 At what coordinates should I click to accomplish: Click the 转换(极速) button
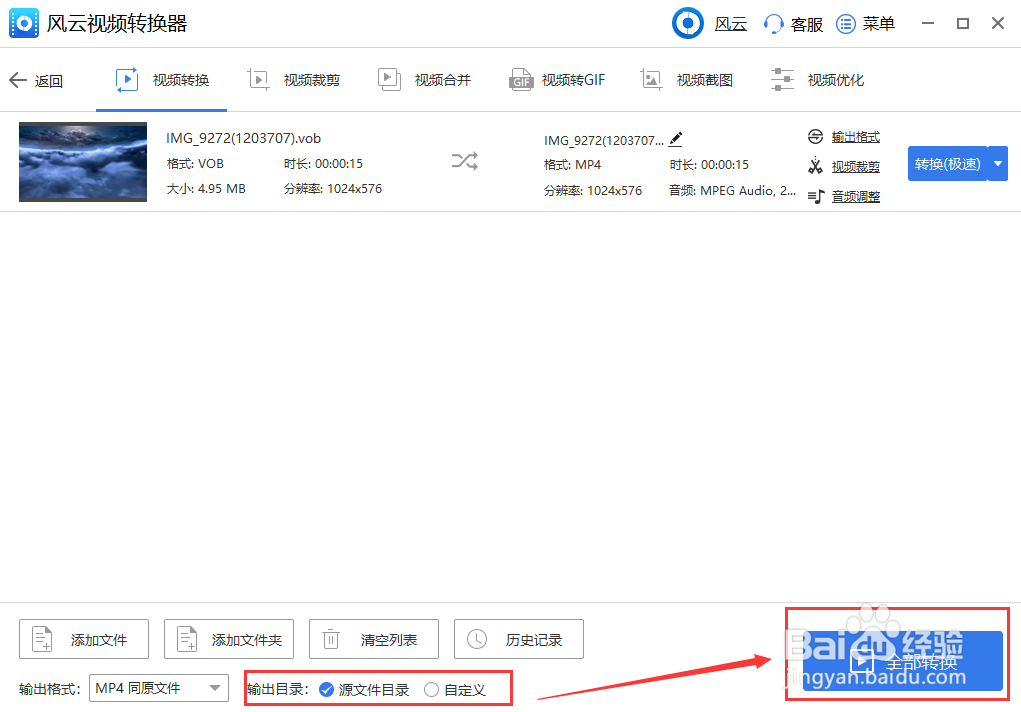947,164
